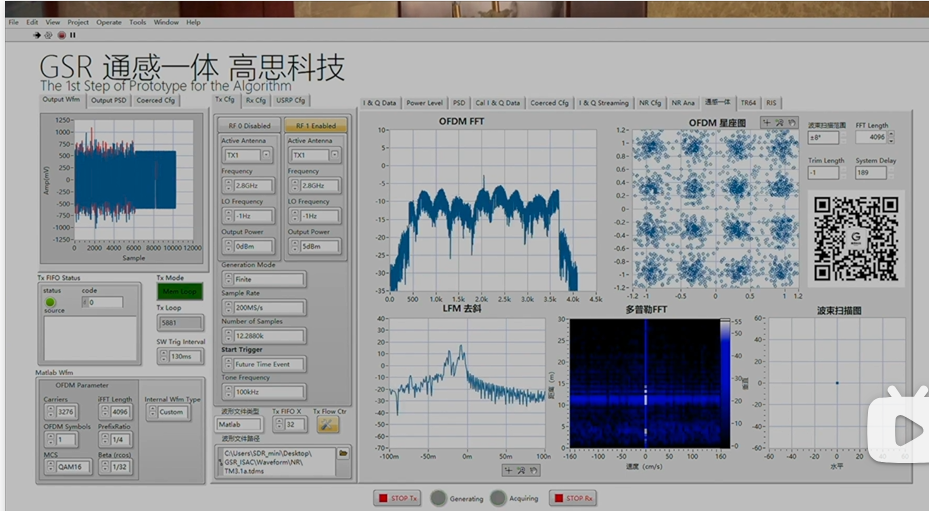The height and width of the screenshot is (511, 929).
Task: Toggle the RF 1 Enabled button
Action: [x=316, y=126]
